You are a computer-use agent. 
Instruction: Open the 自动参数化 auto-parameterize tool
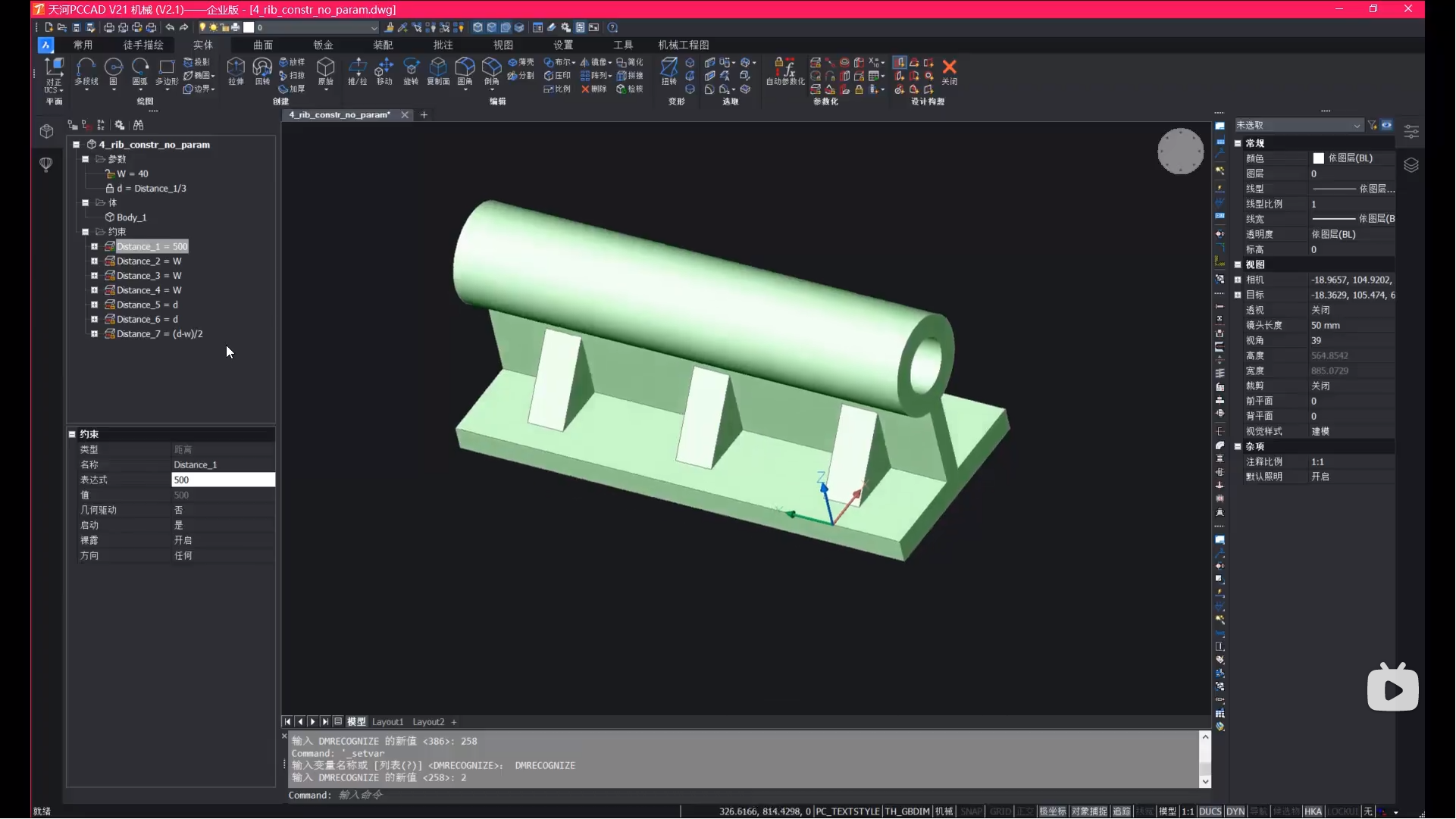click(785, 71)
